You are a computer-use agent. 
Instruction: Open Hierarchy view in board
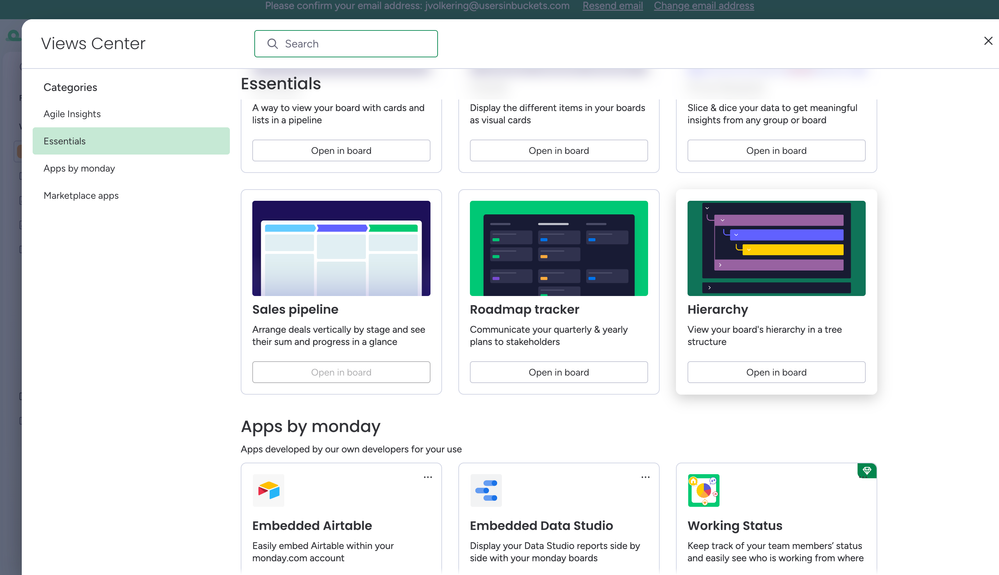776,373
